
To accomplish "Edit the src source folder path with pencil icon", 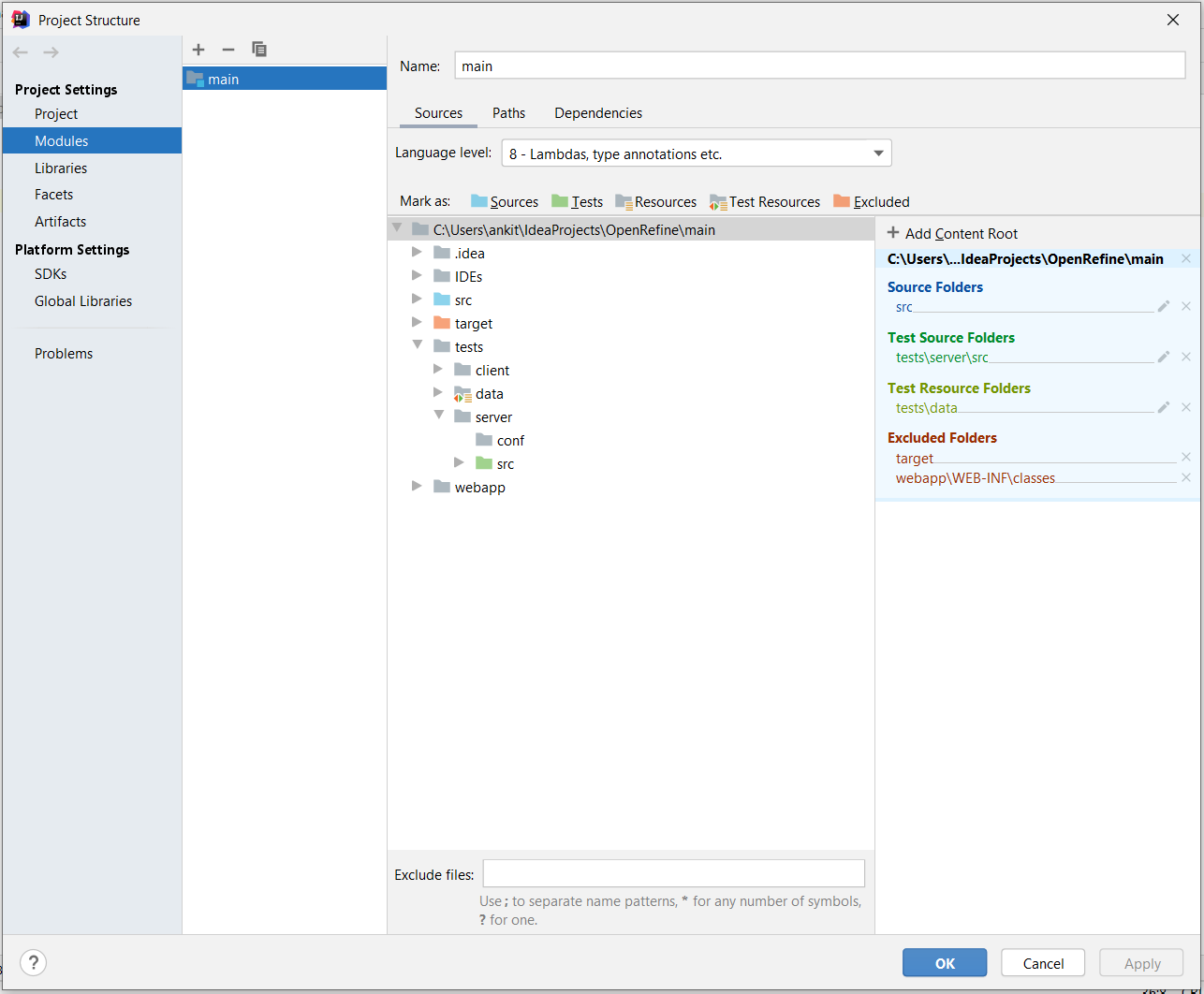I will click(x=1163, y=305).
